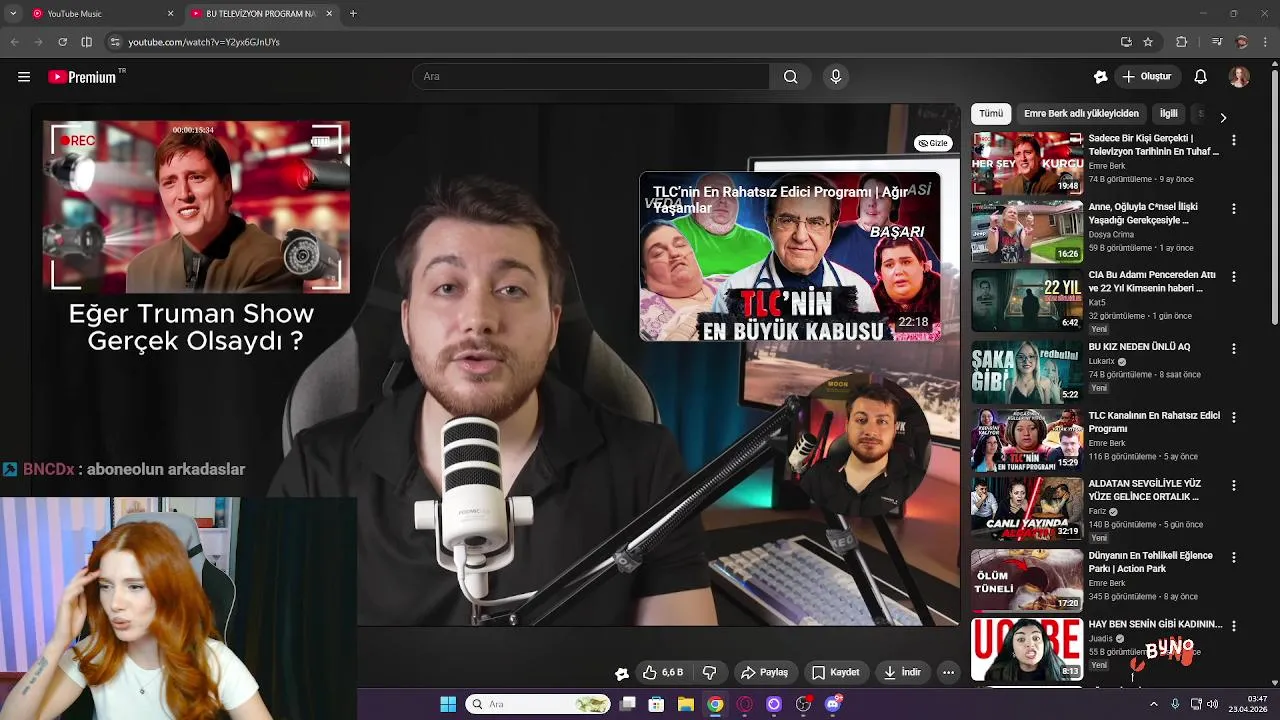1280x720 pixels.
Task: Open Discord from the taskbar
Action: coord(833,704)
